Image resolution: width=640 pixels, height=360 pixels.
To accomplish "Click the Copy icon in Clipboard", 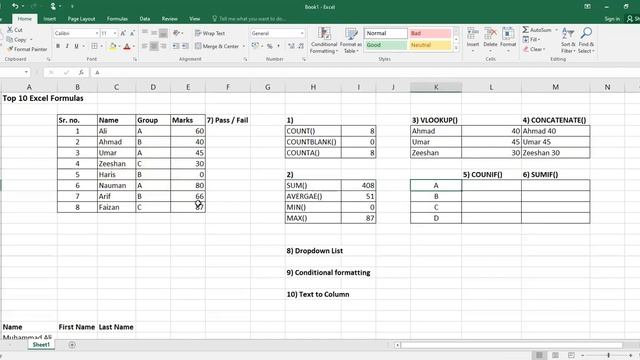I will tap(10, 40).
